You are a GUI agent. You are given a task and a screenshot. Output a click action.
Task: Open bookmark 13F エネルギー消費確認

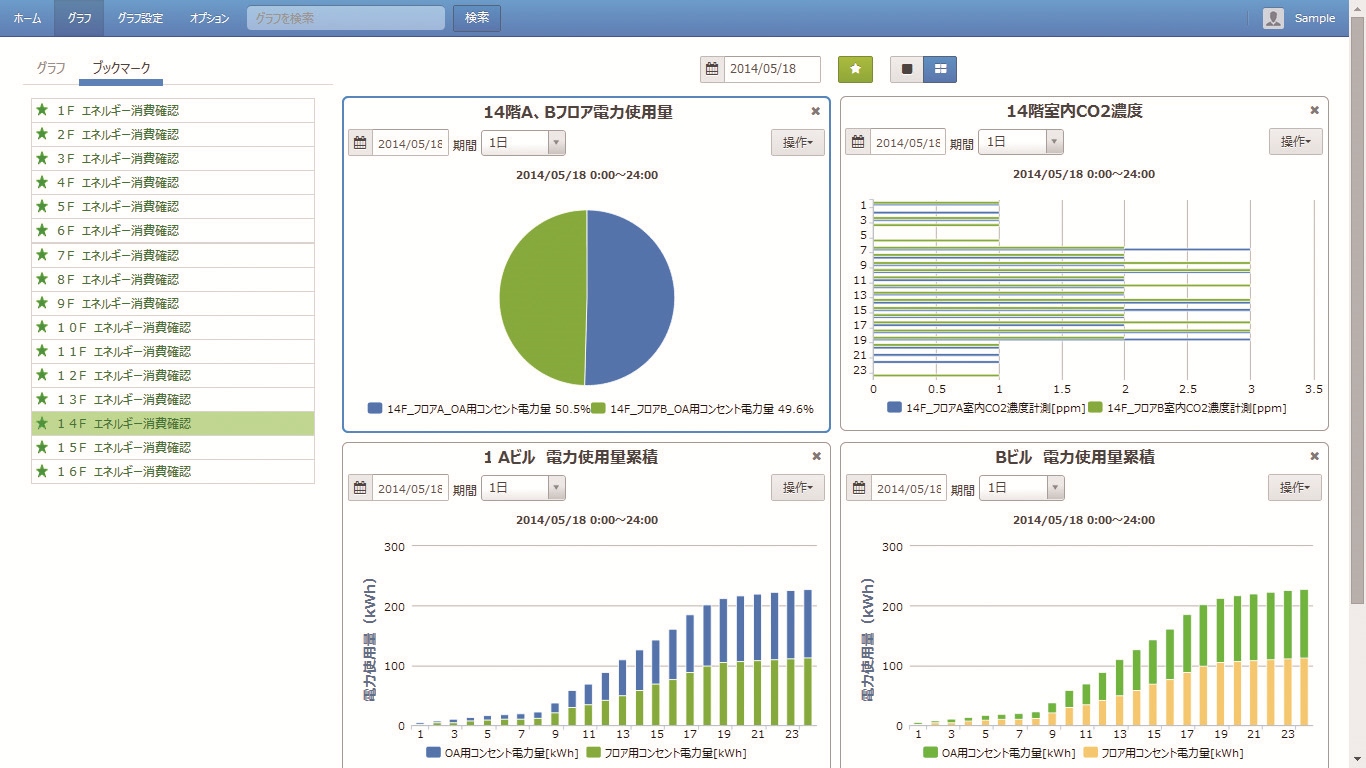[173, 399]
